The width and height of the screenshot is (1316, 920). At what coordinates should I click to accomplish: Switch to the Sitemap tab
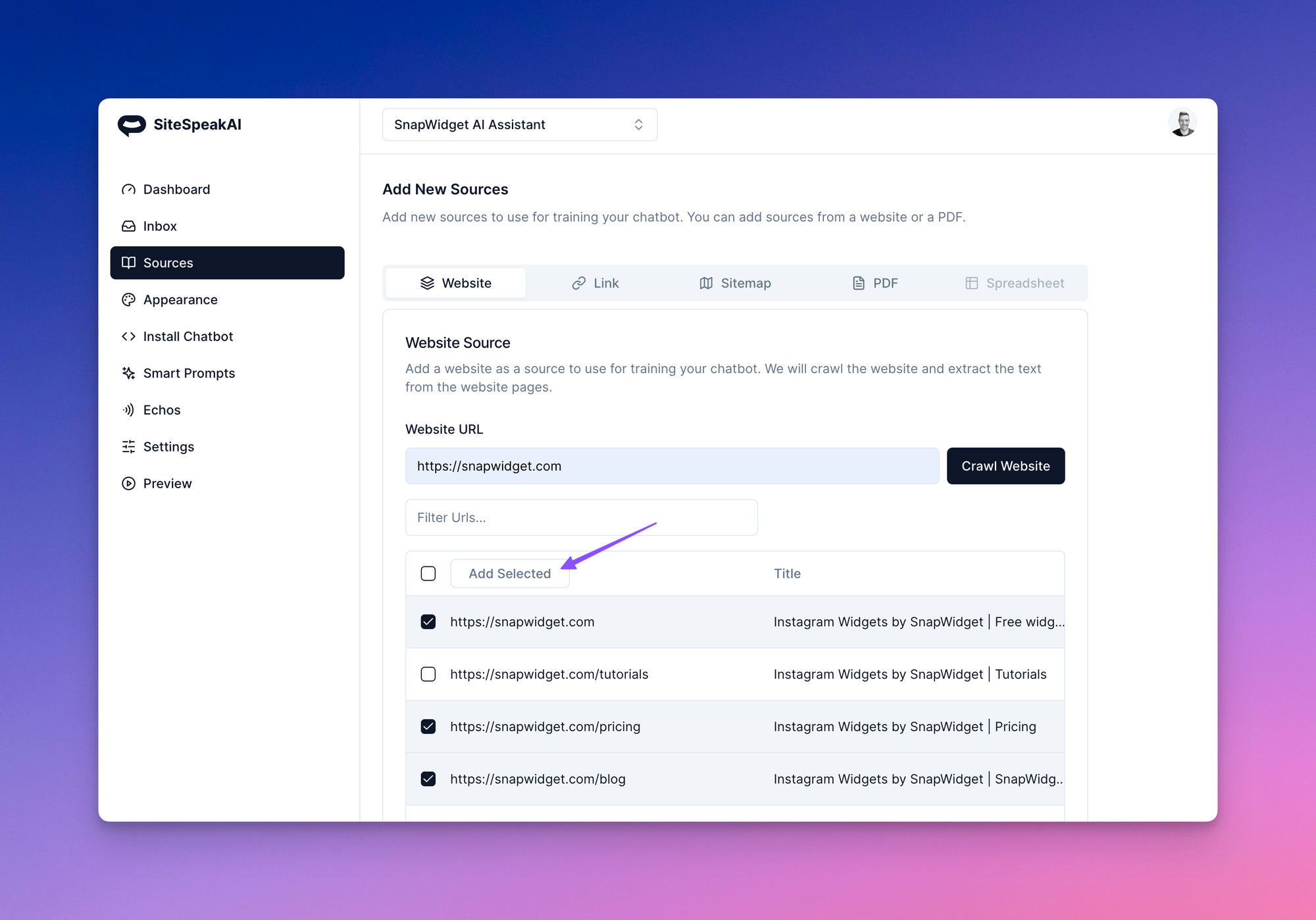[x=735, y=284]
